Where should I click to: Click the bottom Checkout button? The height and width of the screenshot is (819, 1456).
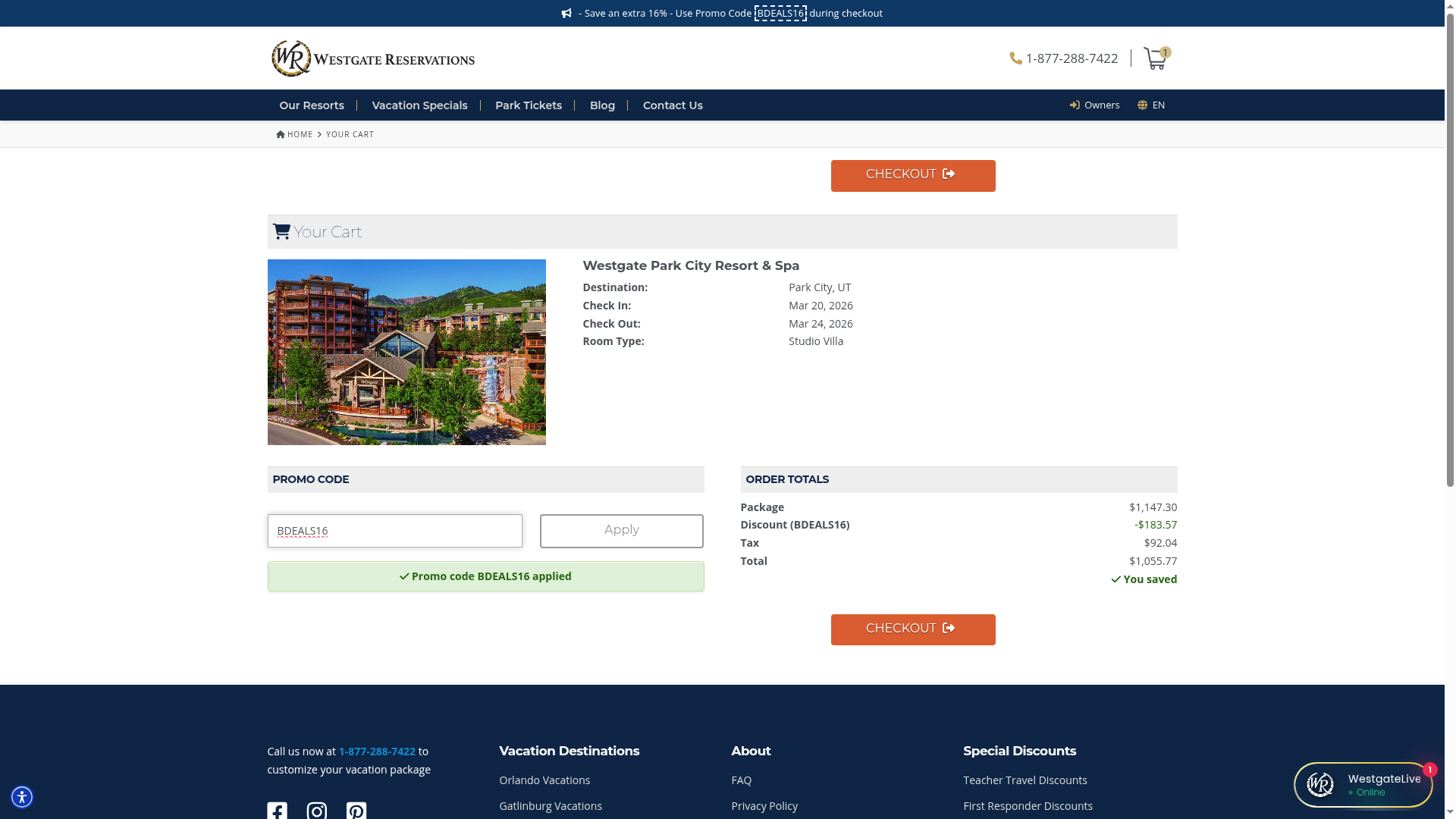(x=912, y=629)
